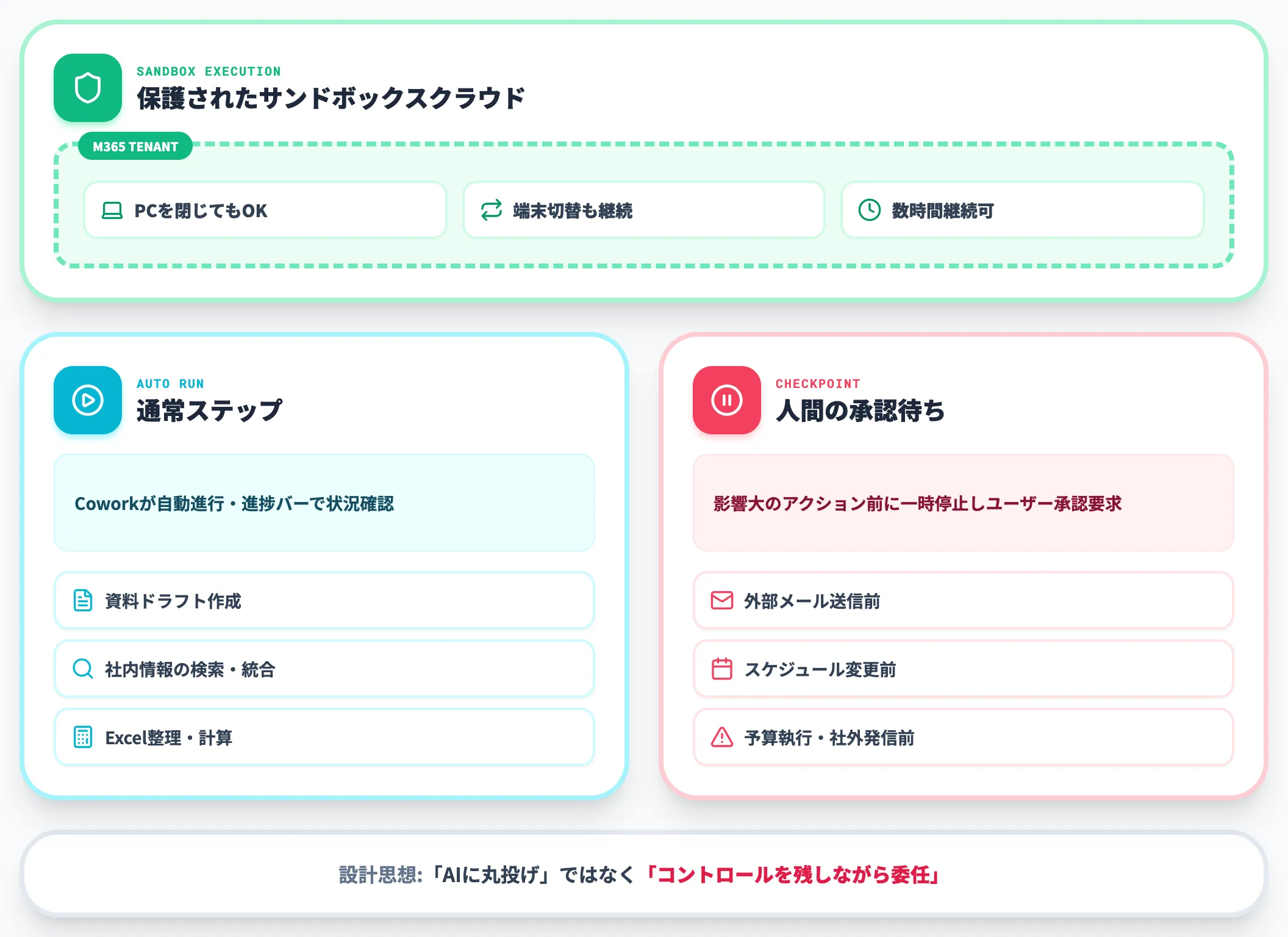Click the 保護されたサンドボックスクラウド heading
1288x937 pixels.
click(x=331, y=98)
